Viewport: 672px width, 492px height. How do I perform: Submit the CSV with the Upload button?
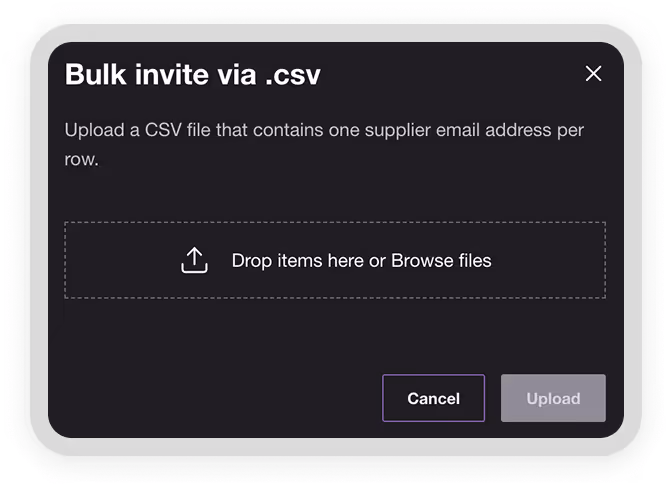click(x=553, y=398)
